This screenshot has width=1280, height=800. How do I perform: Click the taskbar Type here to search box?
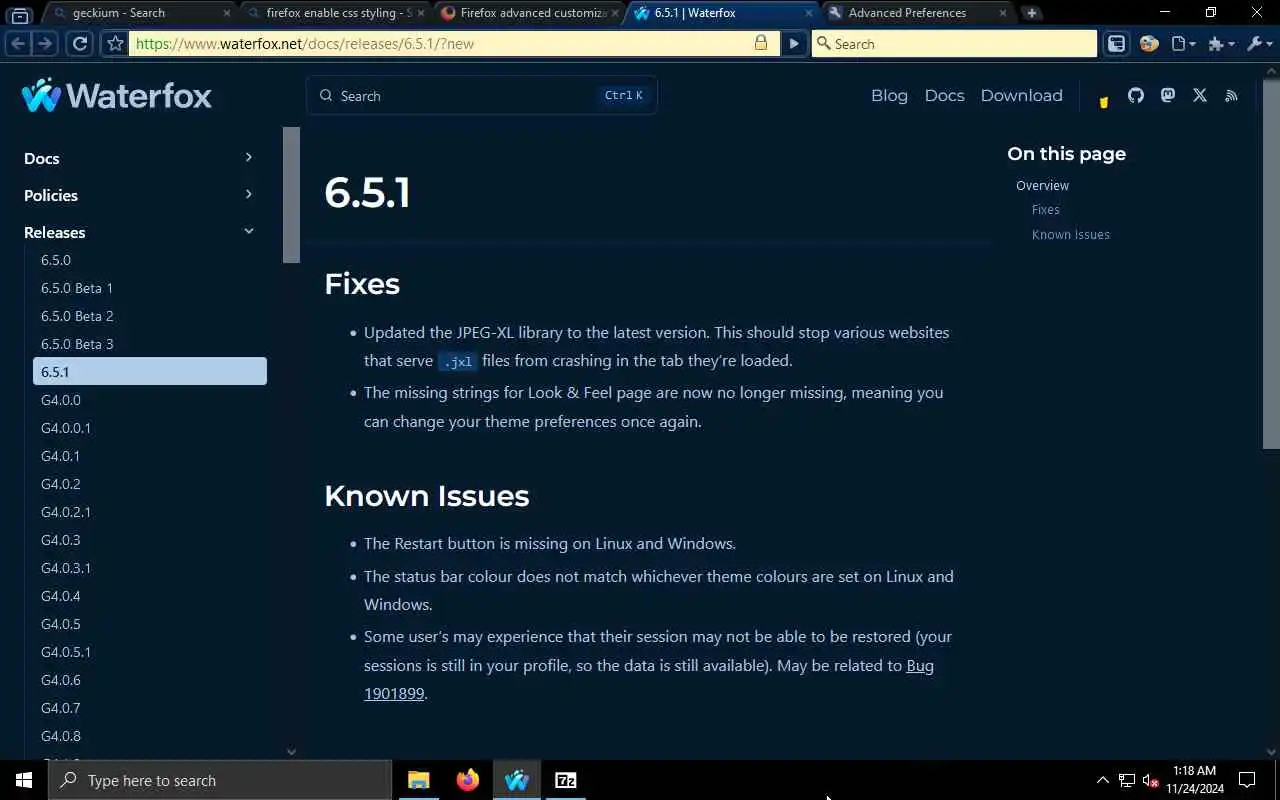click(220, 780)
